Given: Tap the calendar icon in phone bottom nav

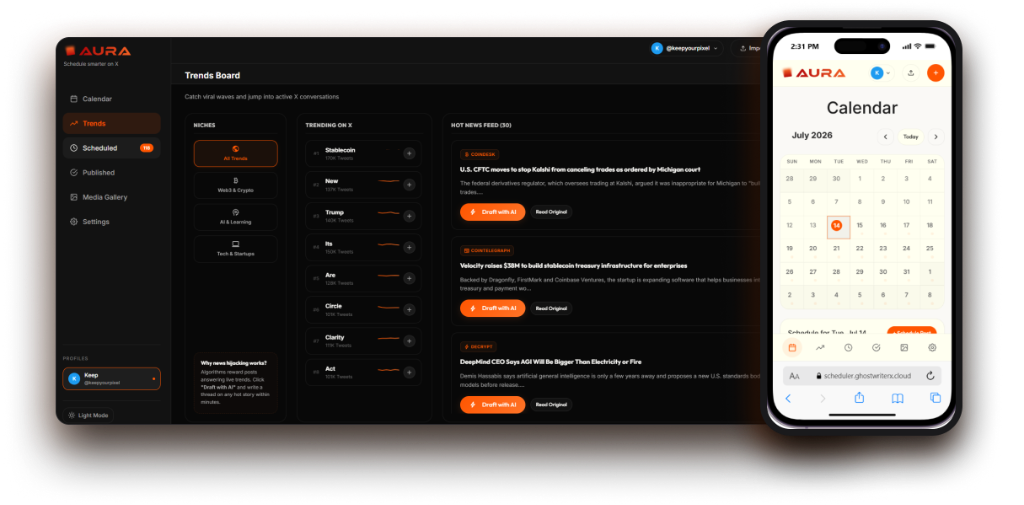Looking at the screenshot, I should tap(792, 348).
